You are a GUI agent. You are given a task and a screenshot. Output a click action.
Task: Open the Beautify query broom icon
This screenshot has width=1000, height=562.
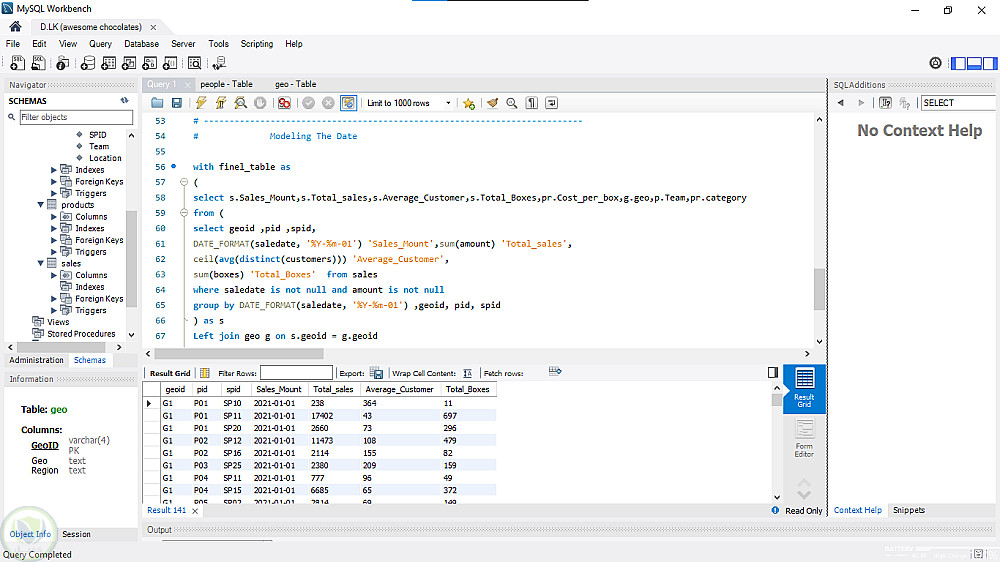point(492,103)
